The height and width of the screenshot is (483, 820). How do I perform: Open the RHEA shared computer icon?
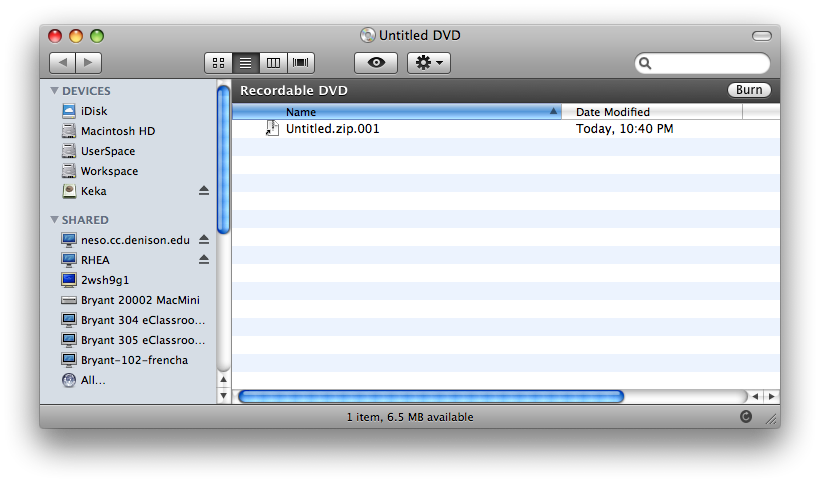69,260
